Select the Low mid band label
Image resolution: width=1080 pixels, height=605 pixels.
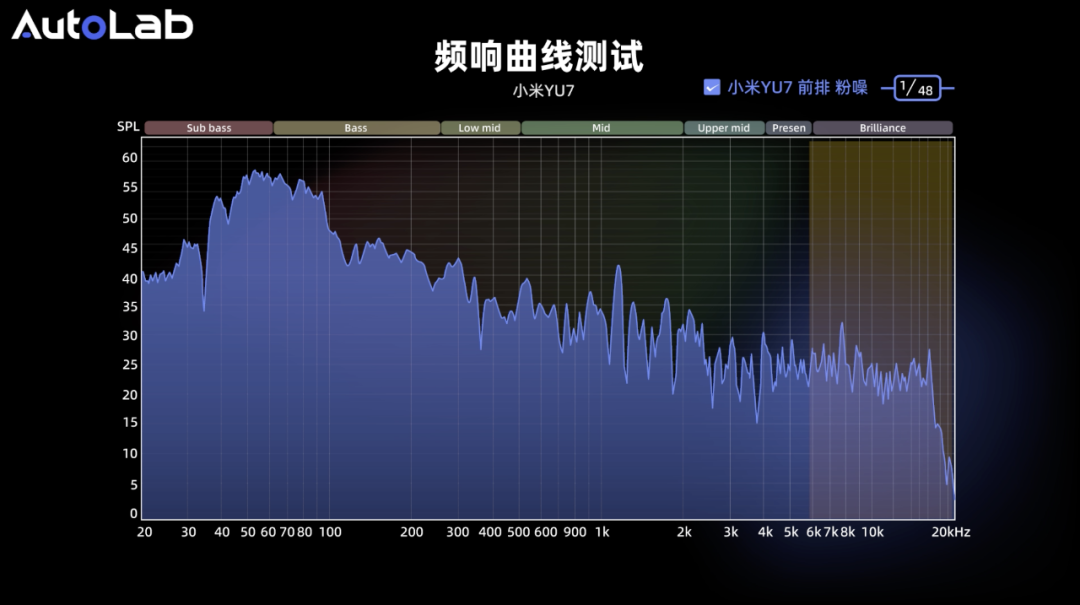coord(480,127)
